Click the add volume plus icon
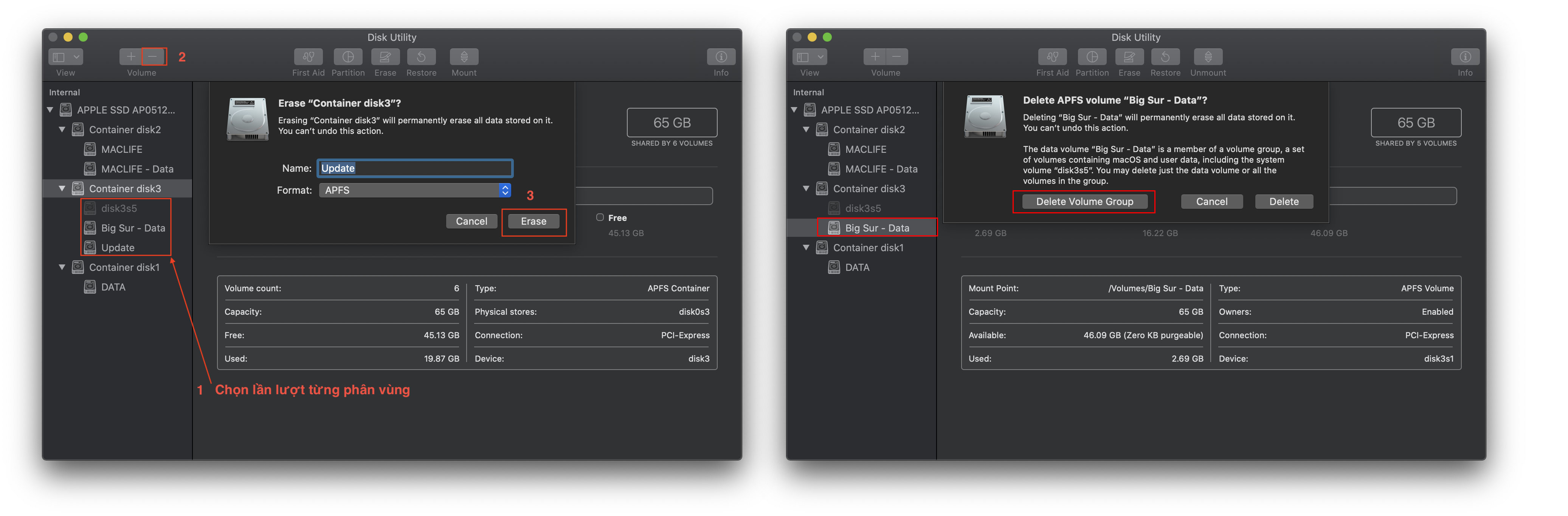The height and width of the screenshot is (516, 1568). [130, 56]
